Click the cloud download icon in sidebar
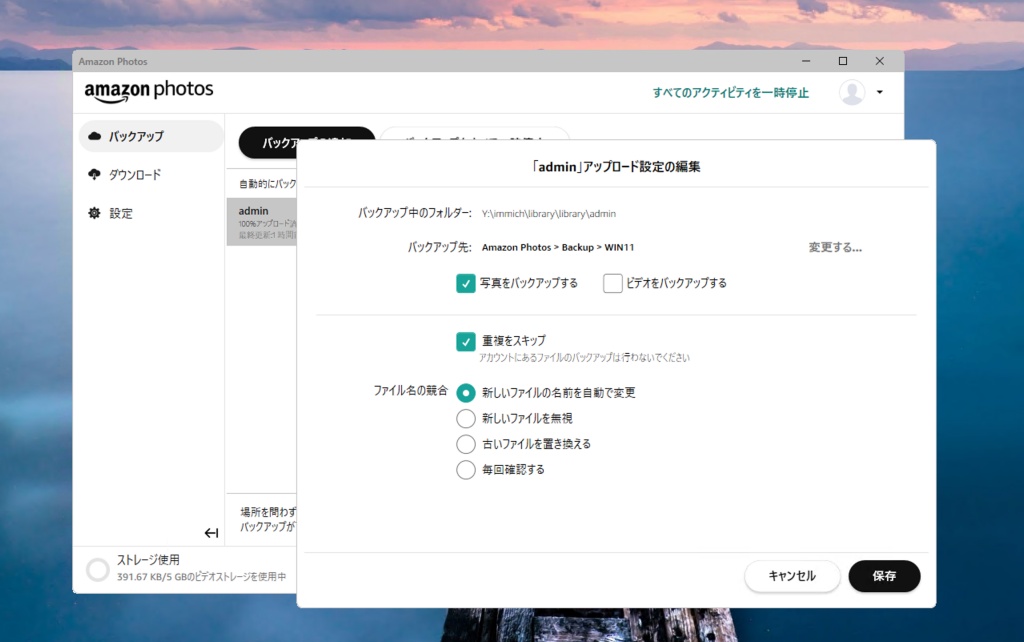The image size is (1024, 642). pos(95,175)
